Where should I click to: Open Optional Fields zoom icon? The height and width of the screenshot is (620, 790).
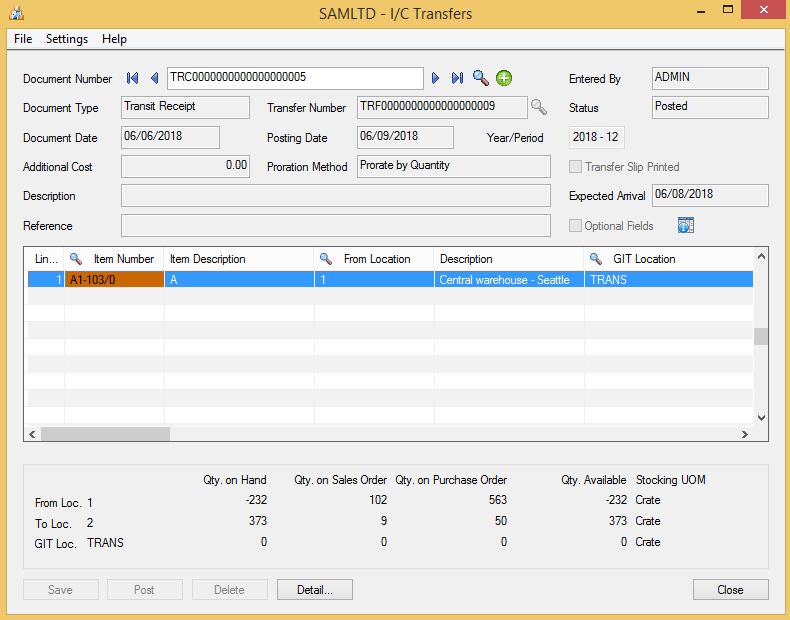point(685,226)
